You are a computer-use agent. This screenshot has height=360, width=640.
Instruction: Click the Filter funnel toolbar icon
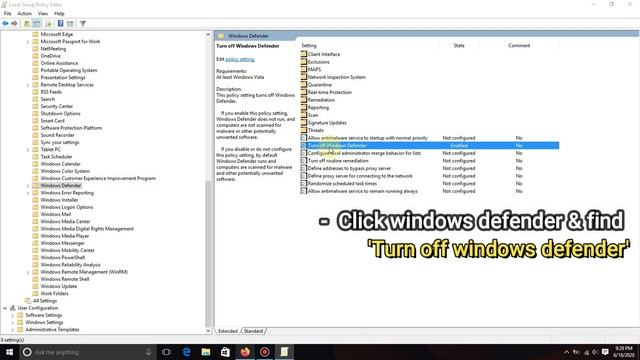click(x=83, y=24)
